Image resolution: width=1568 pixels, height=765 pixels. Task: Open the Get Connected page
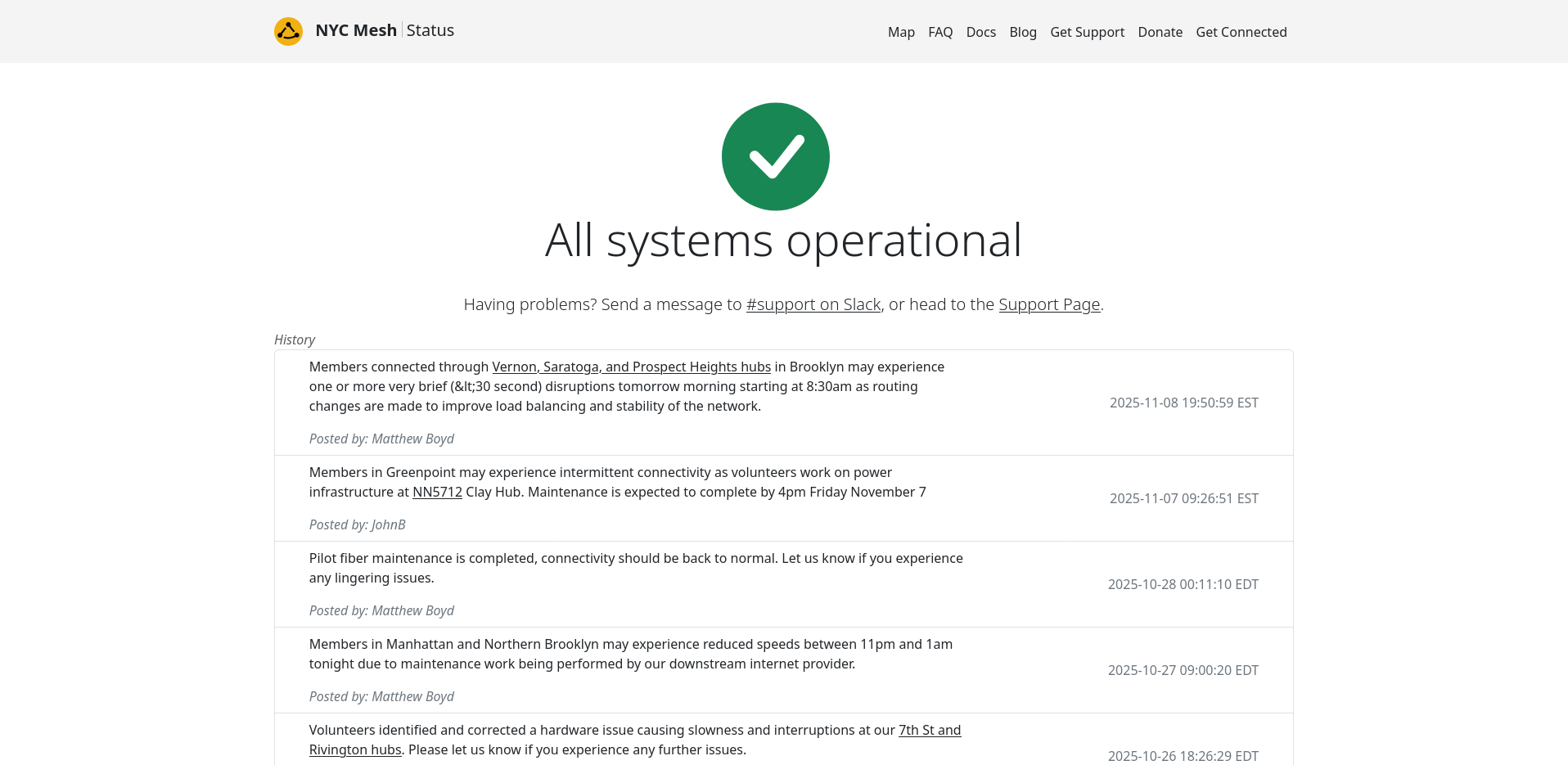pyautogui.click(x=1241, y=32)
